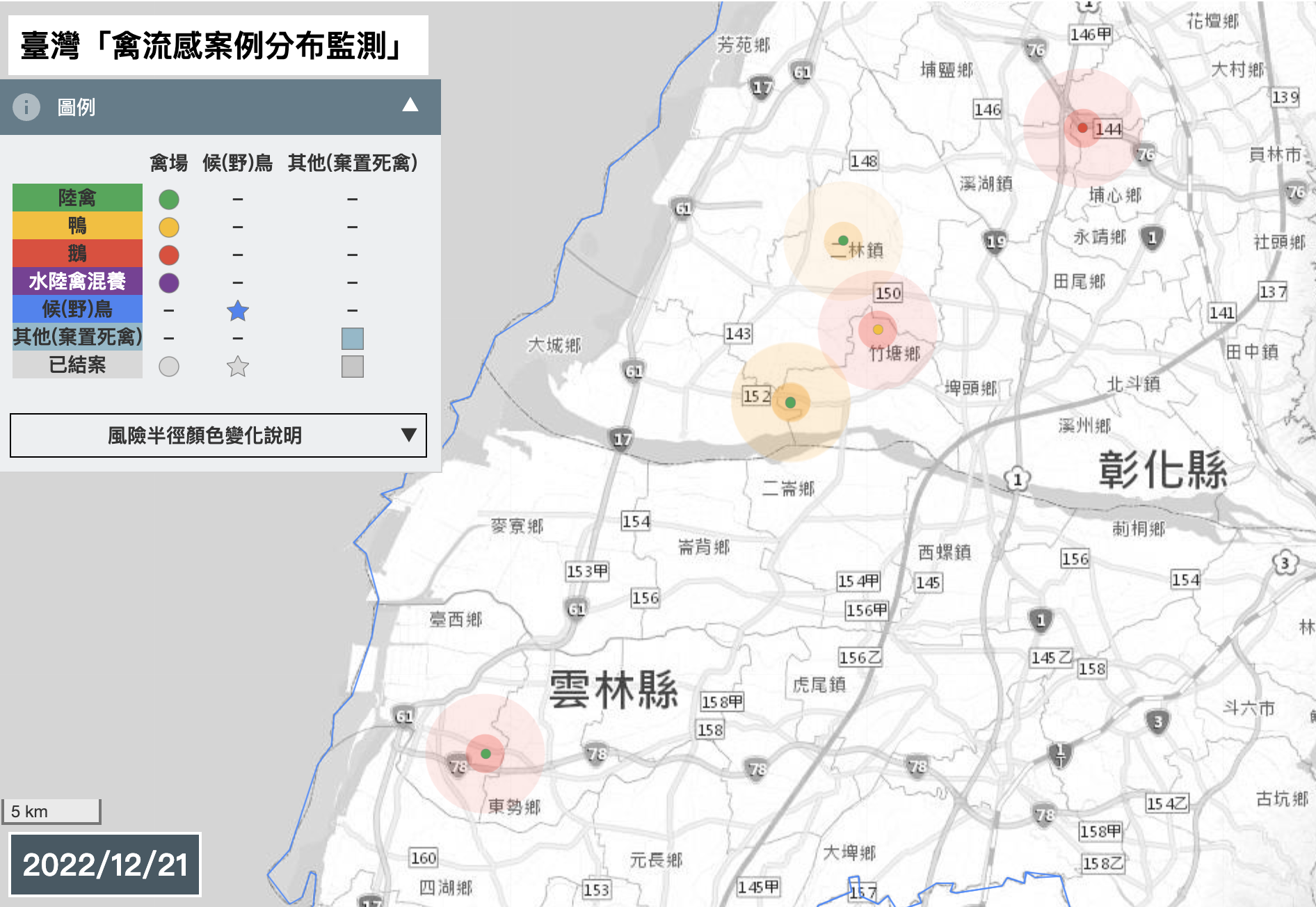Image resolution: width=1316 pixels, height=907 pixels.
Task: Collapse the 圖例 legend panel arrow
Action: coord(410,105)
